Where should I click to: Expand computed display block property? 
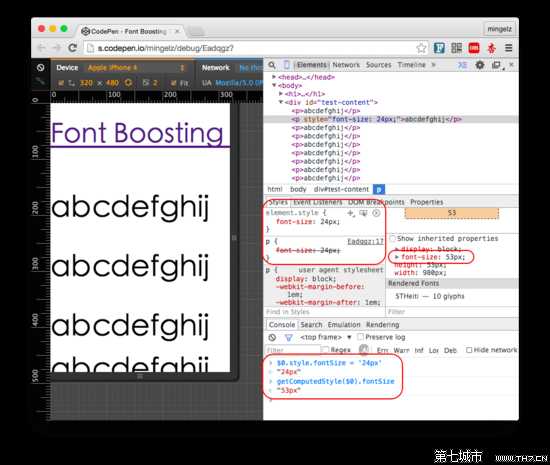point(397,249)
